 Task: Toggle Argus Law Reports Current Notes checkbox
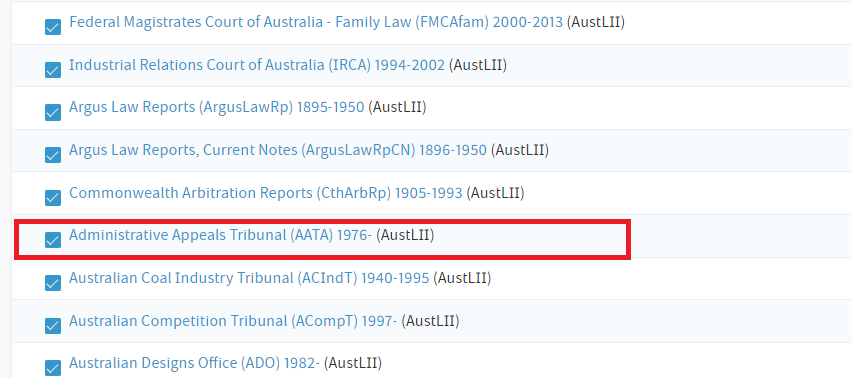coord(53,155)
